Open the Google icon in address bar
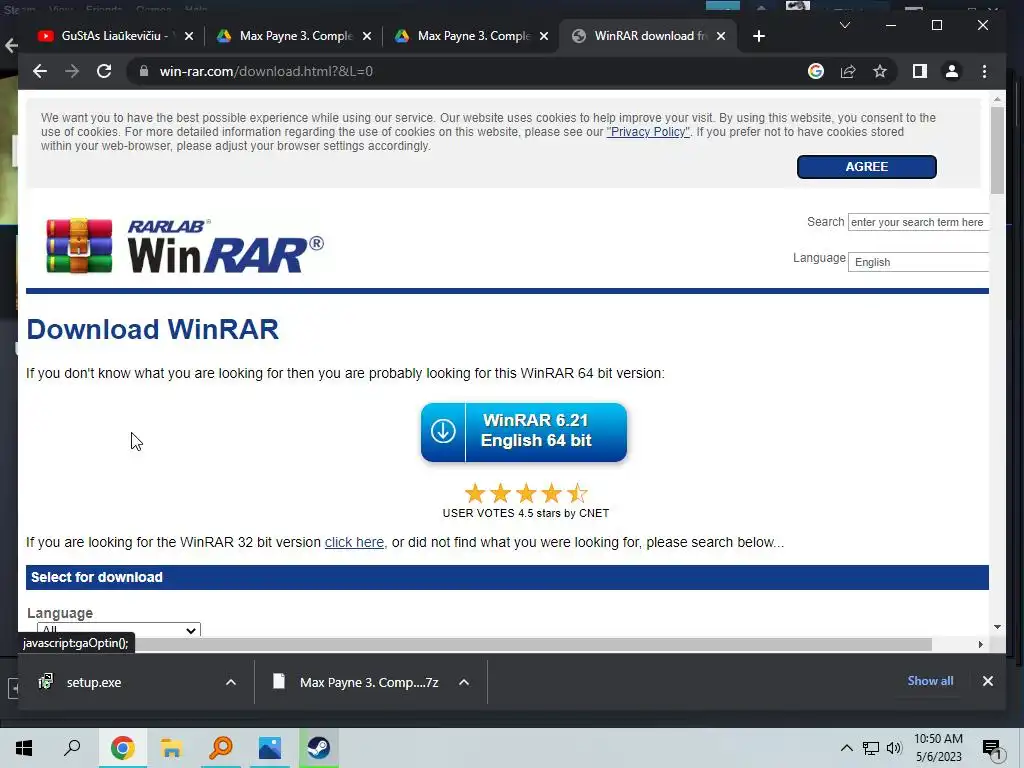Viewport: 1024px width, 768px height. tap(816, 71)
